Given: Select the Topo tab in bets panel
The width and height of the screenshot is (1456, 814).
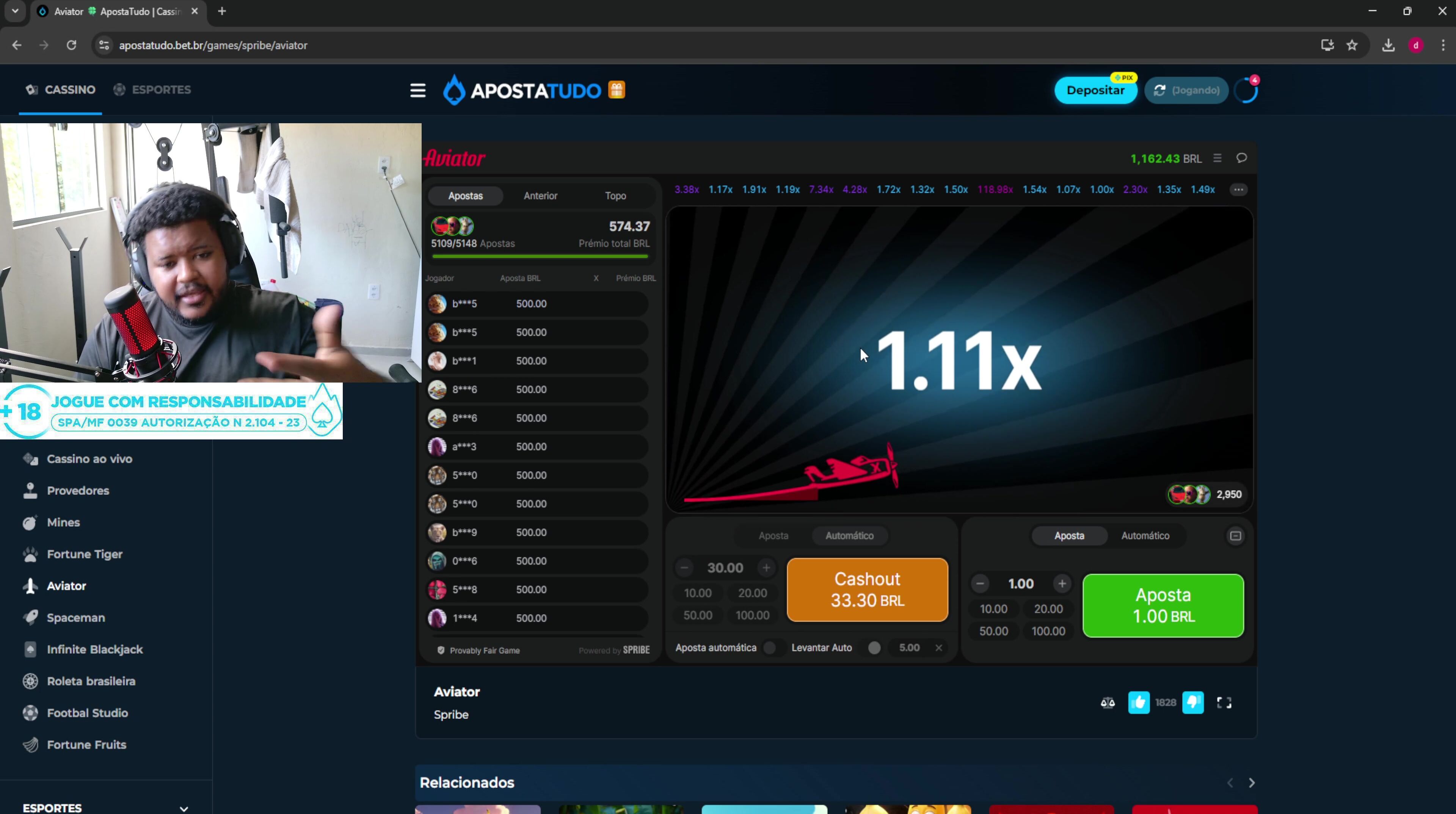Looking at the screenshot, I should (x=615, y=196).
